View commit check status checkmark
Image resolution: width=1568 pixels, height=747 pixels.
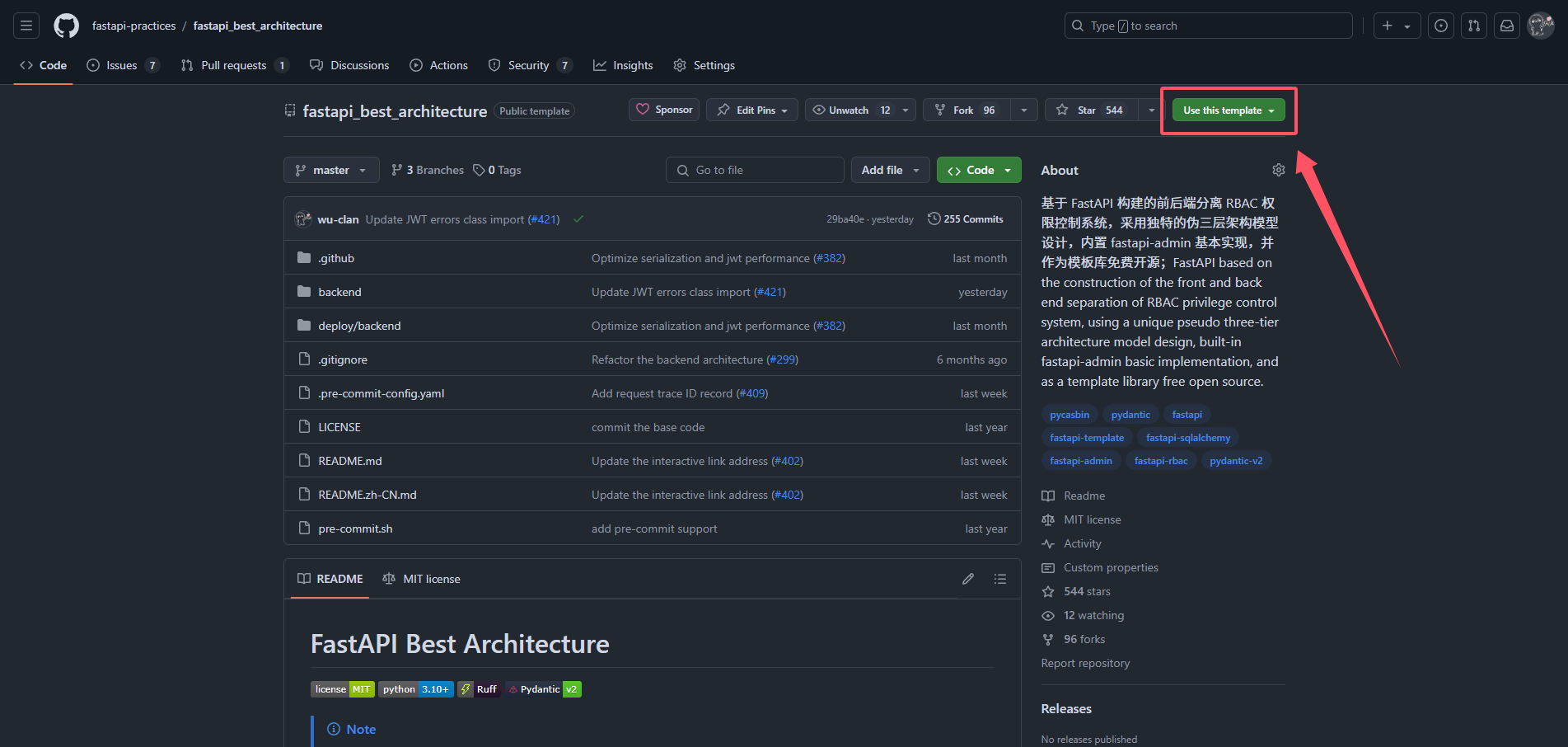tap(578, 219)
